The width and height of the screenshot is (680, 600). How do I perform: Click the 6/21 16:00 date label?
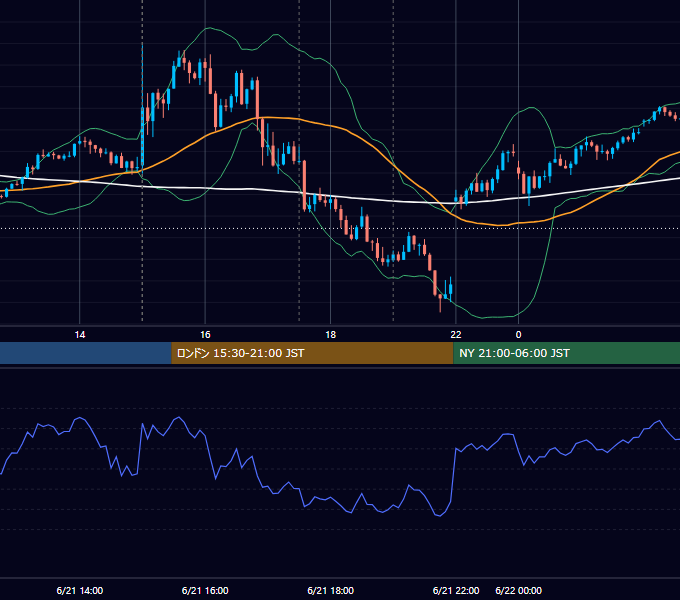pos(205,590)
